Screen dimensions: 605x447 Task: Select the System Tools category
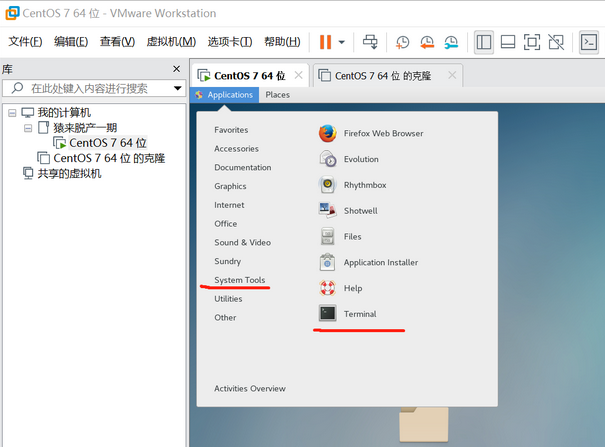click(240, 280)
